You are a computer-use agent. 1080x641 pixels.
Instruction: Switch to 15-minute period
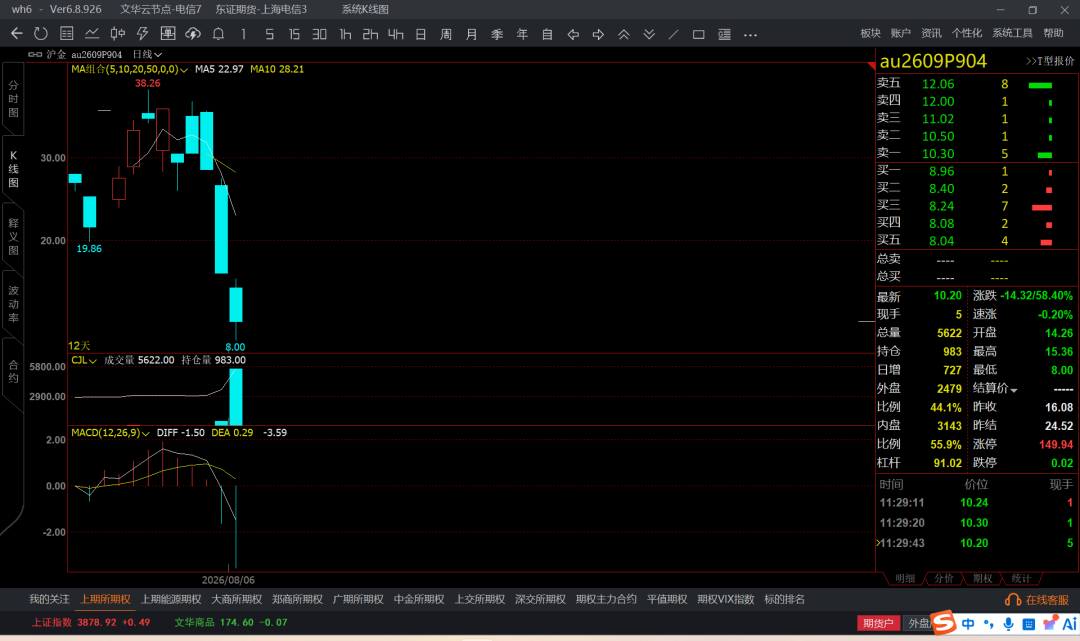click(294, 34)
